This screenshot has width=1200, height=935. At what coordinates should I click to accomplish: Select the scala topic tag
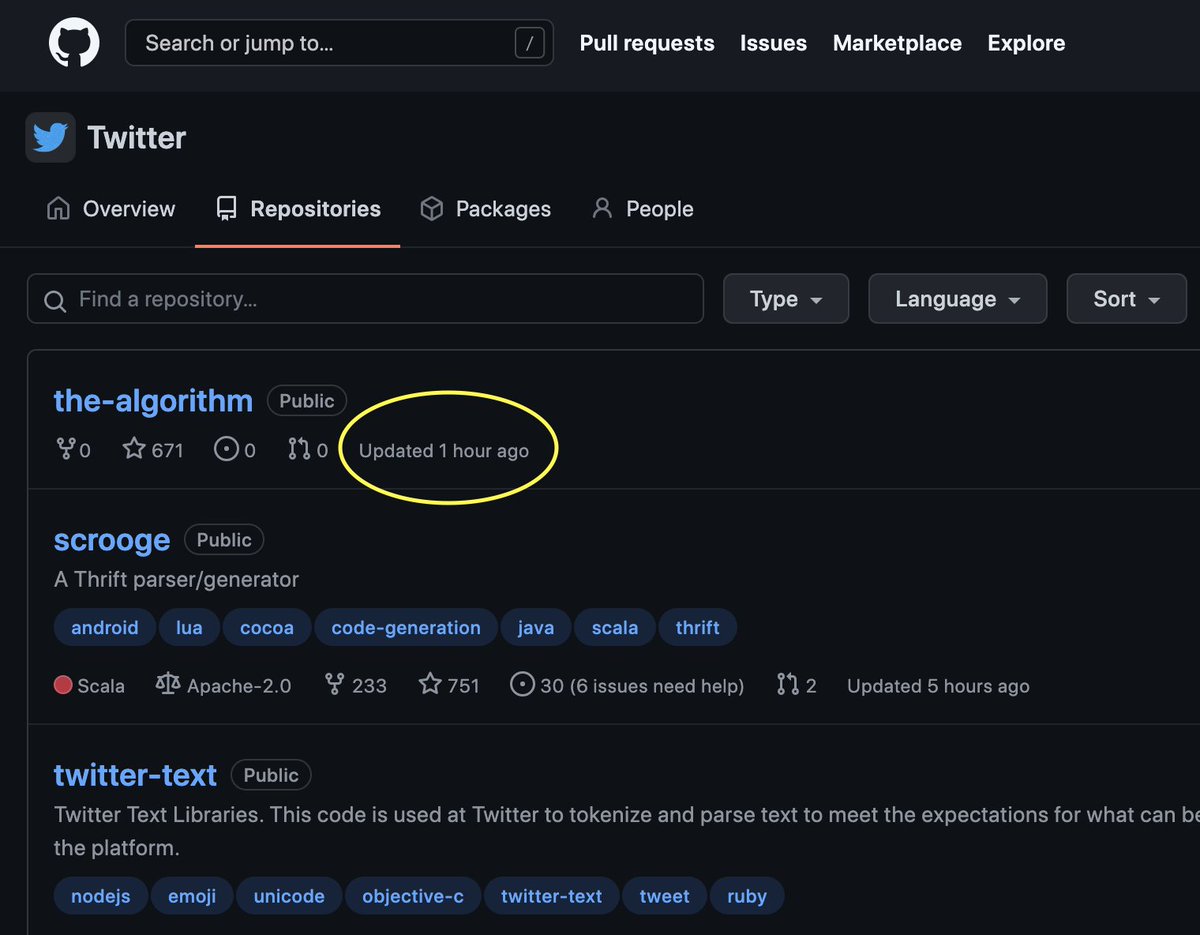615,628
